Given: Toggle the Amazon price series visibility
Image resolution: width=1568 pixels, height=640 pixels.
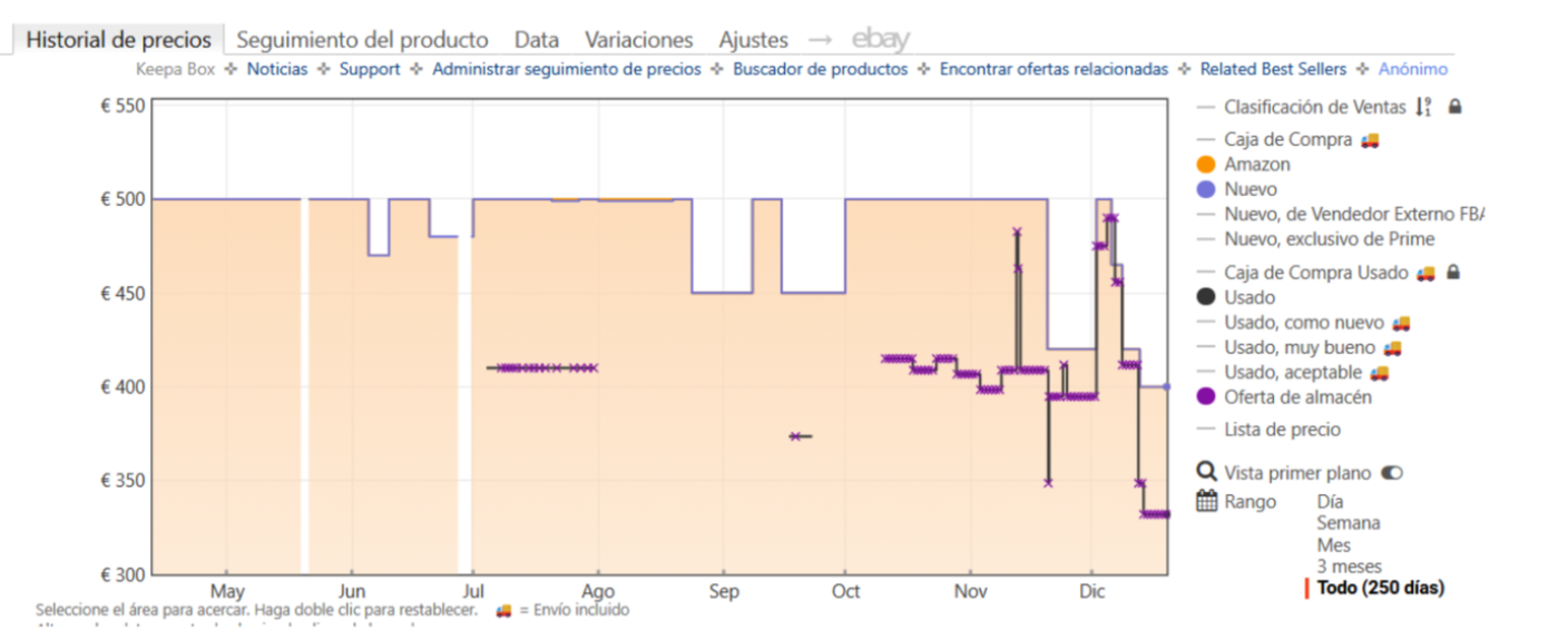Looking at the screenshot, I should pos(1206,165).
